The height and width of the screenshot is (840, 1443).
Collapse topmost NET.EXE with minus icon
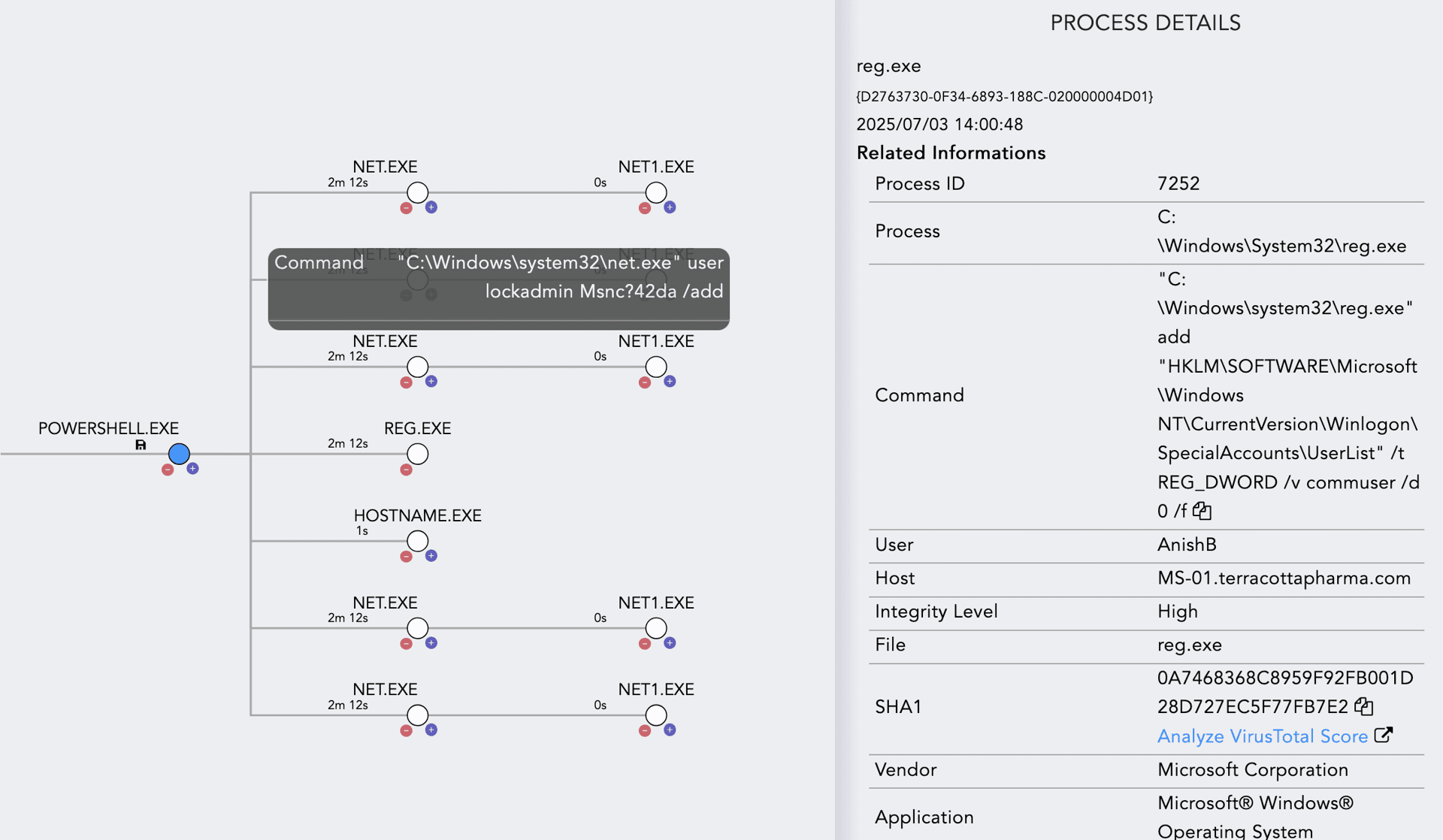click(x=406, y=209)
